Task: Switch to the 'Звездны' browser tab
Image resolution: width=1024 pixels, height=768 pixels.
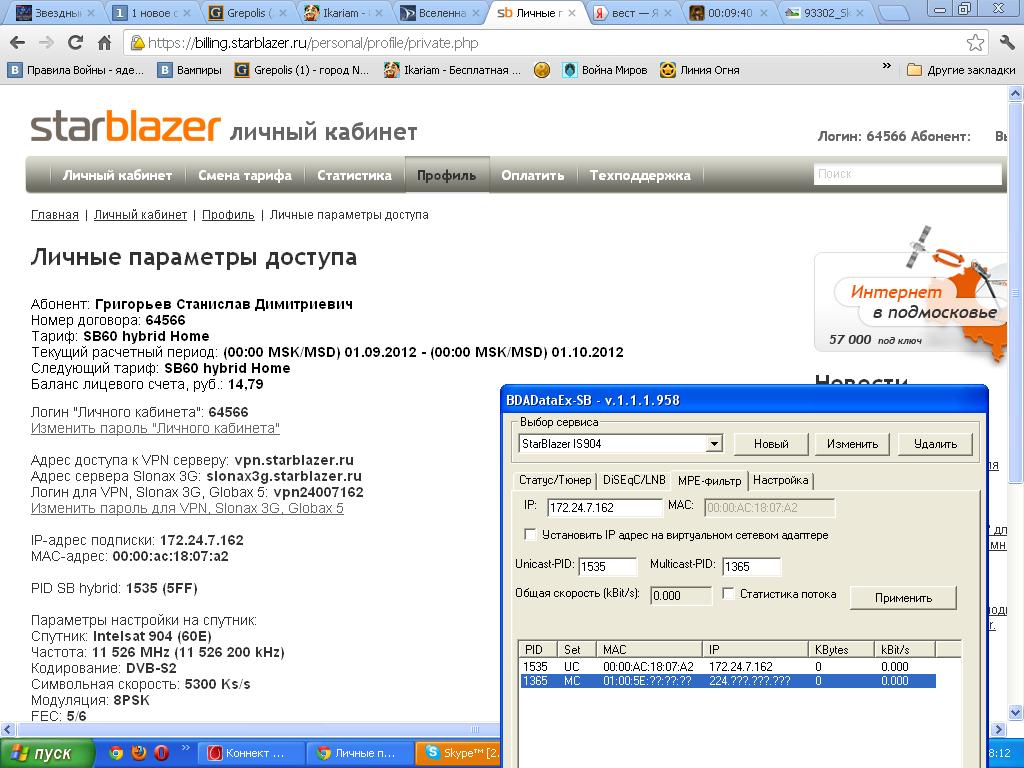Action: pos(54,12)
